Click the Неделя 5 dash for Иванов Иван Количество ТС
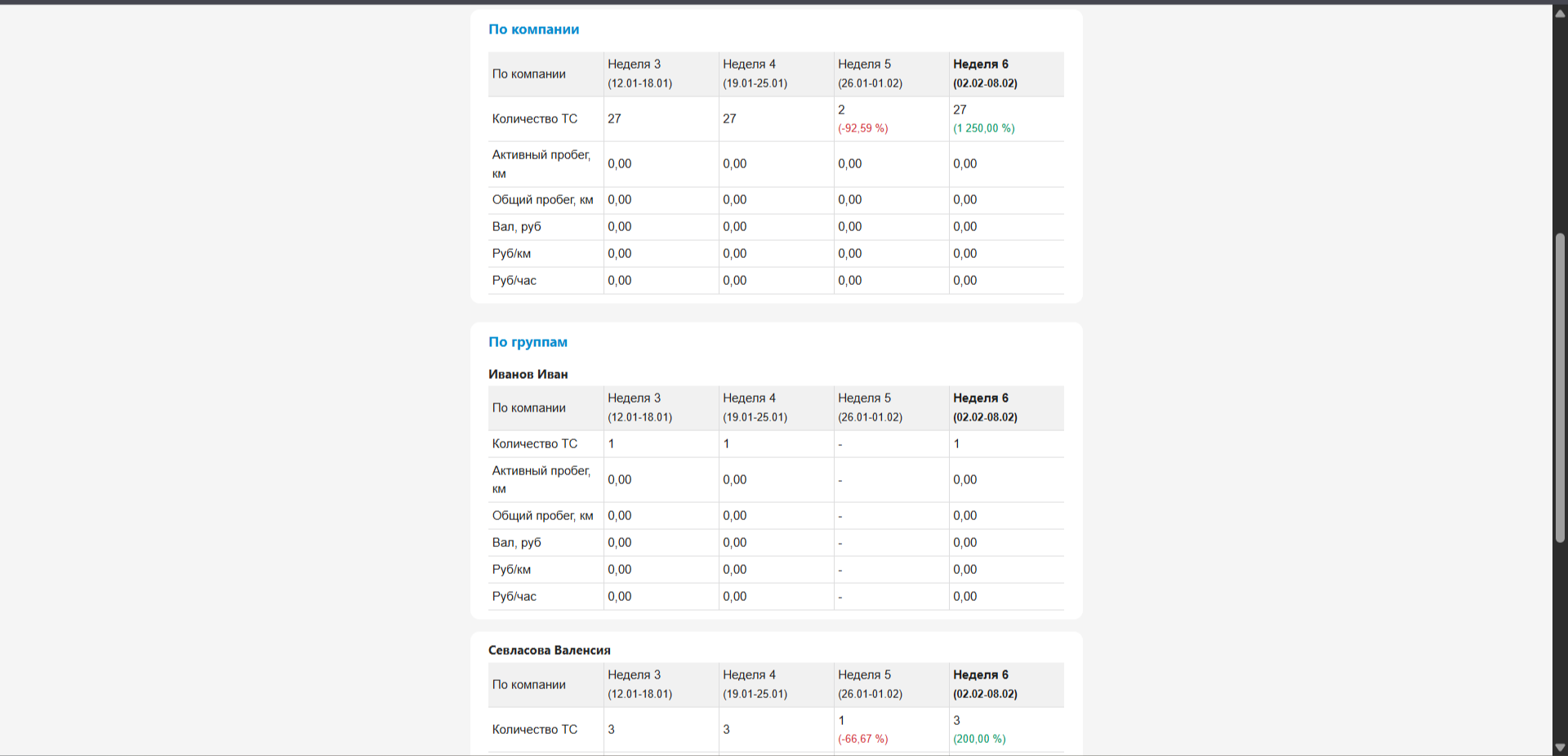The image size is (1568, 756). 840,445
